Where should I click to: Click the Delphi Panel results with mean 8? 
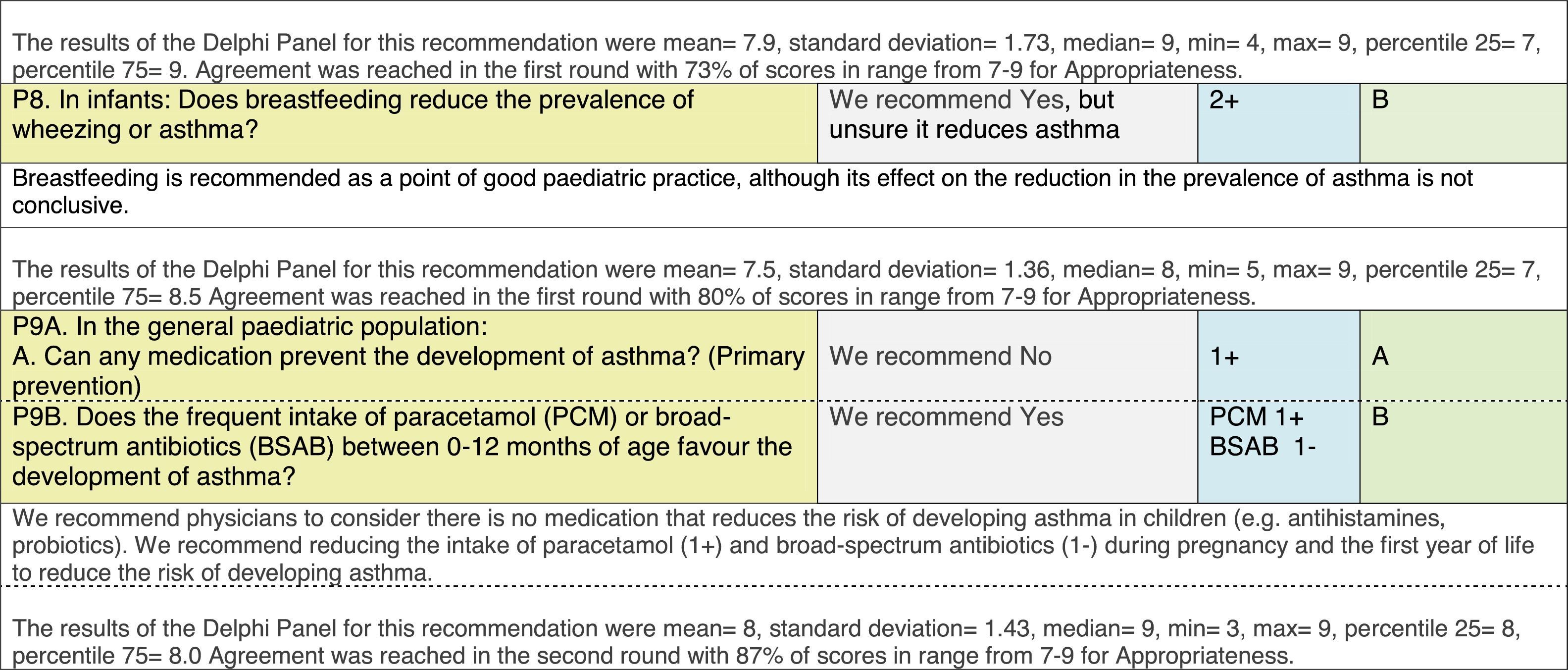[x=766, y=628]
